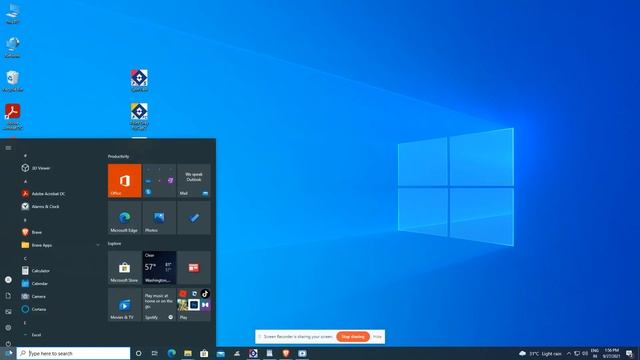Open the weather widget in taskbar
Viewport: 640px width, 360px height.
point(540,353)
